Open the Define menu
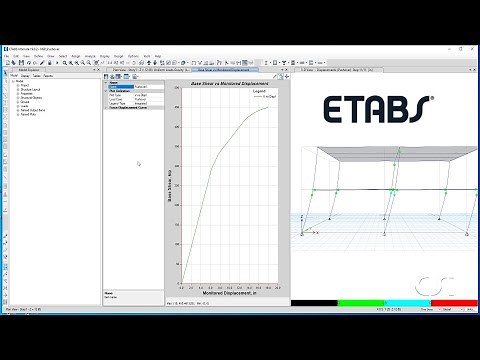This screenshot has height=360, width=480. tap(38, 56)
